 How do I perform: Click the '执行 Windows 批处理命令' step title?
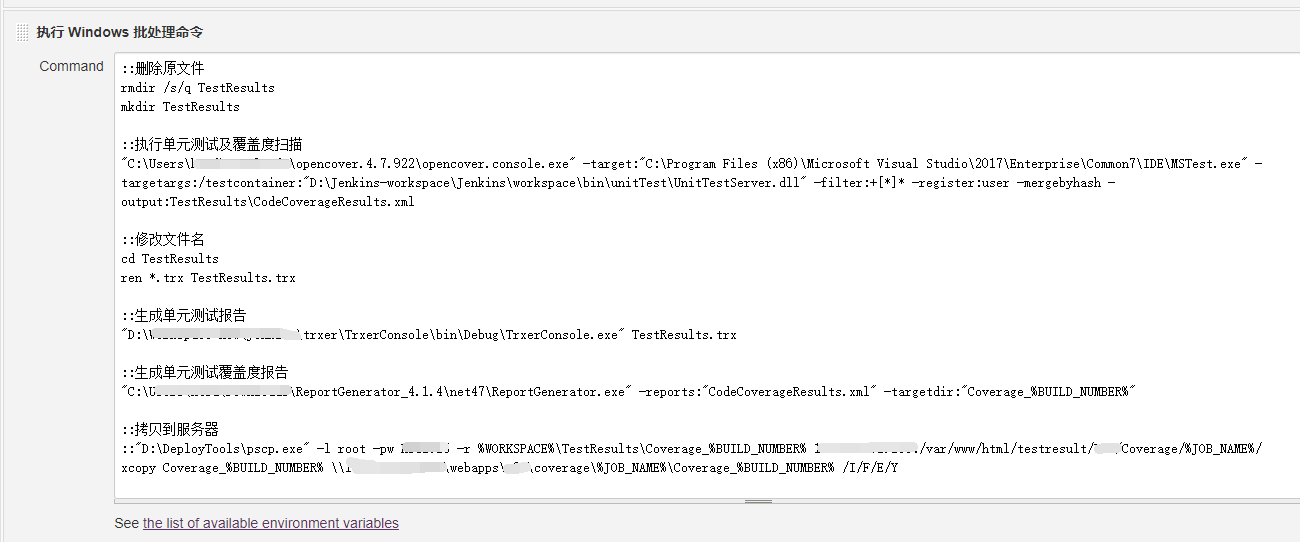click(x=120, y=32)
